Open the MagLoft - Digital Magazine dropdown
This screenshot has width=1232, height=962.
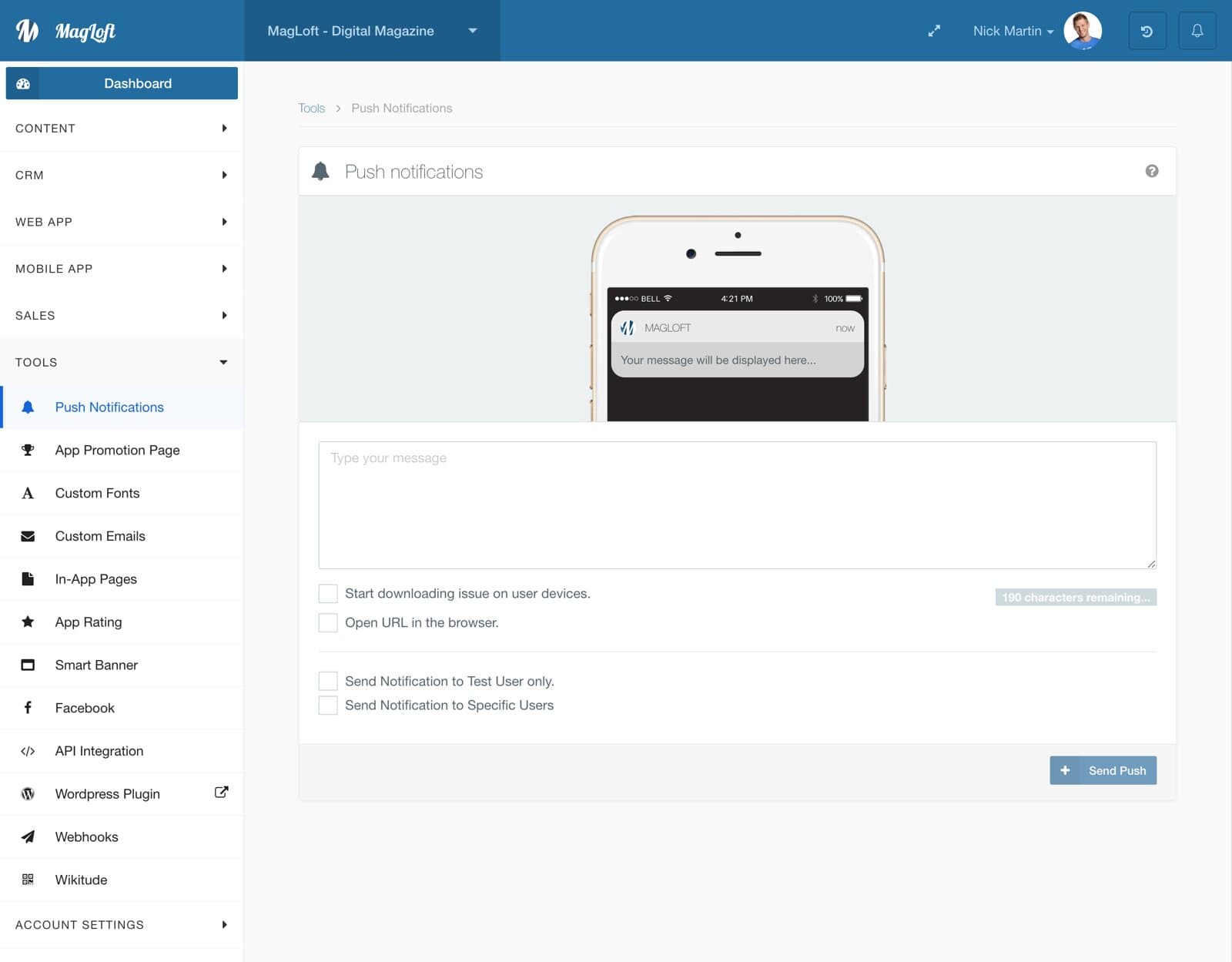point(373,31)
